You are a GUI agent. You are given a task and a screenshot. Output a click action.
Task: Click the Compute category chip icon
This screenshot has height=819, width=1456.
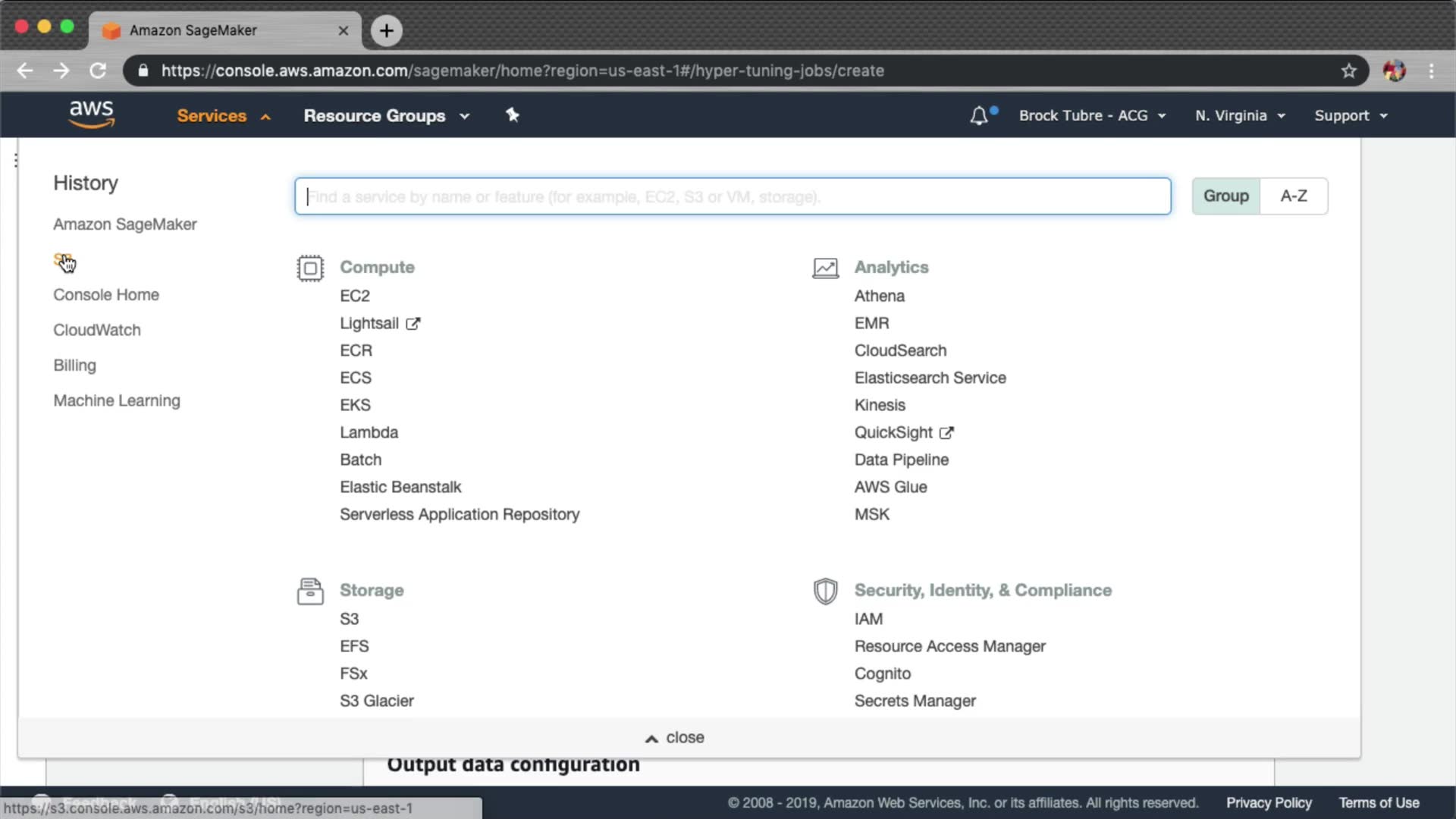(x=310, y=268)
